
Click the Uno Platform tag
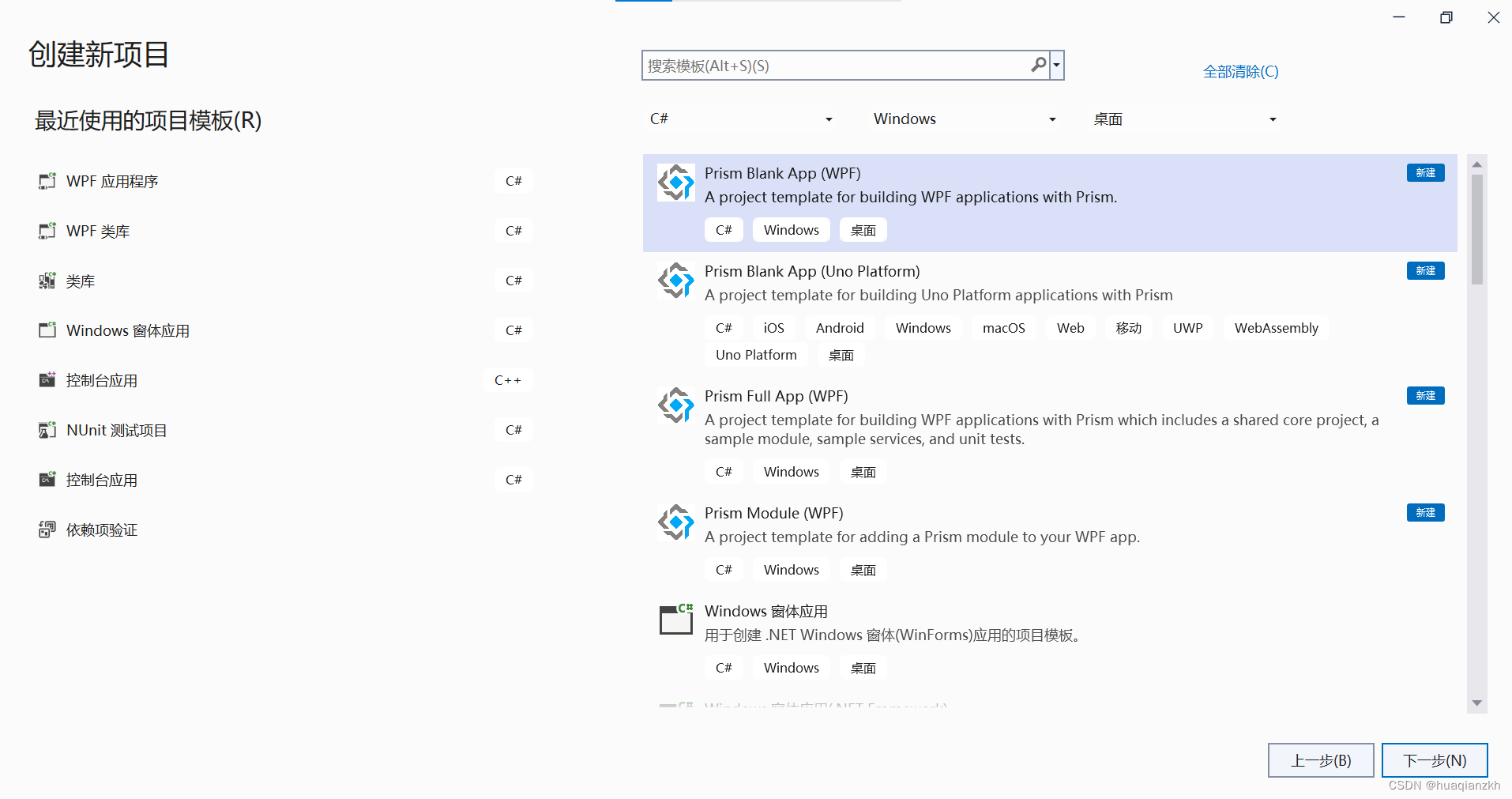click(x=756, y=355)
